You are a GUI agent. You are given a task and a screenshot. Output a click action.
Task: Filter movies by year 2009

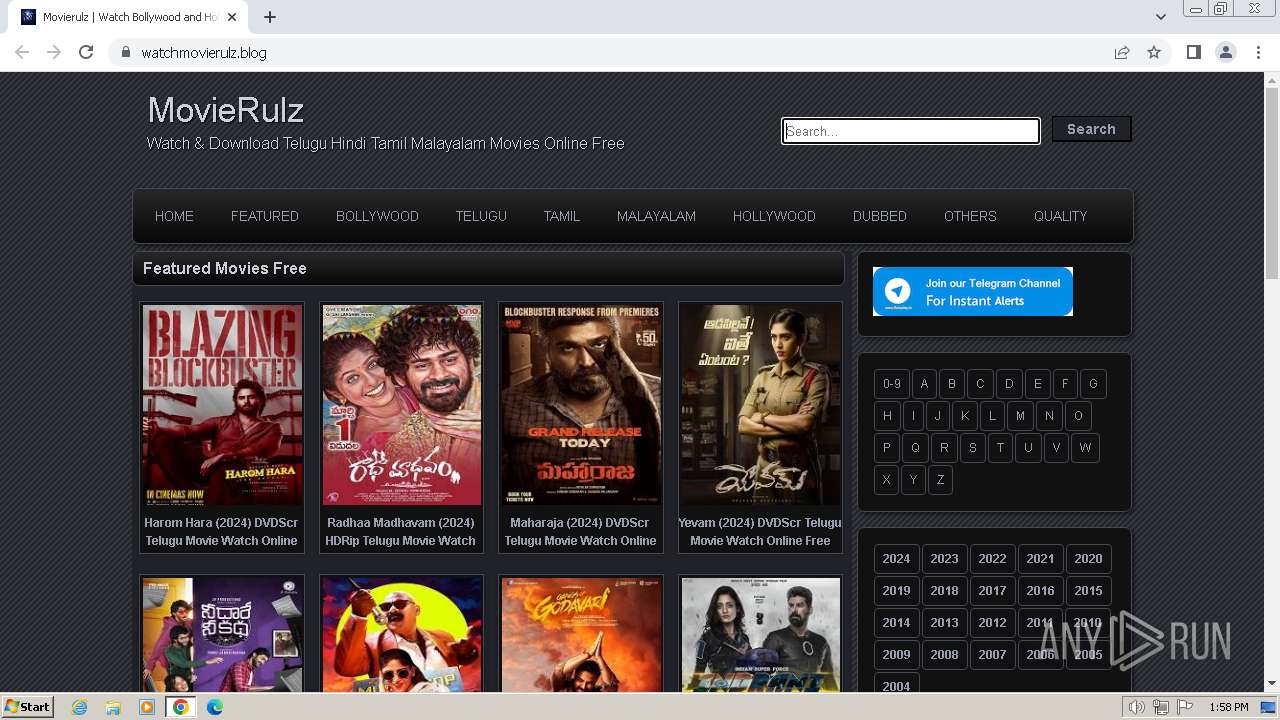pos(896,655)
